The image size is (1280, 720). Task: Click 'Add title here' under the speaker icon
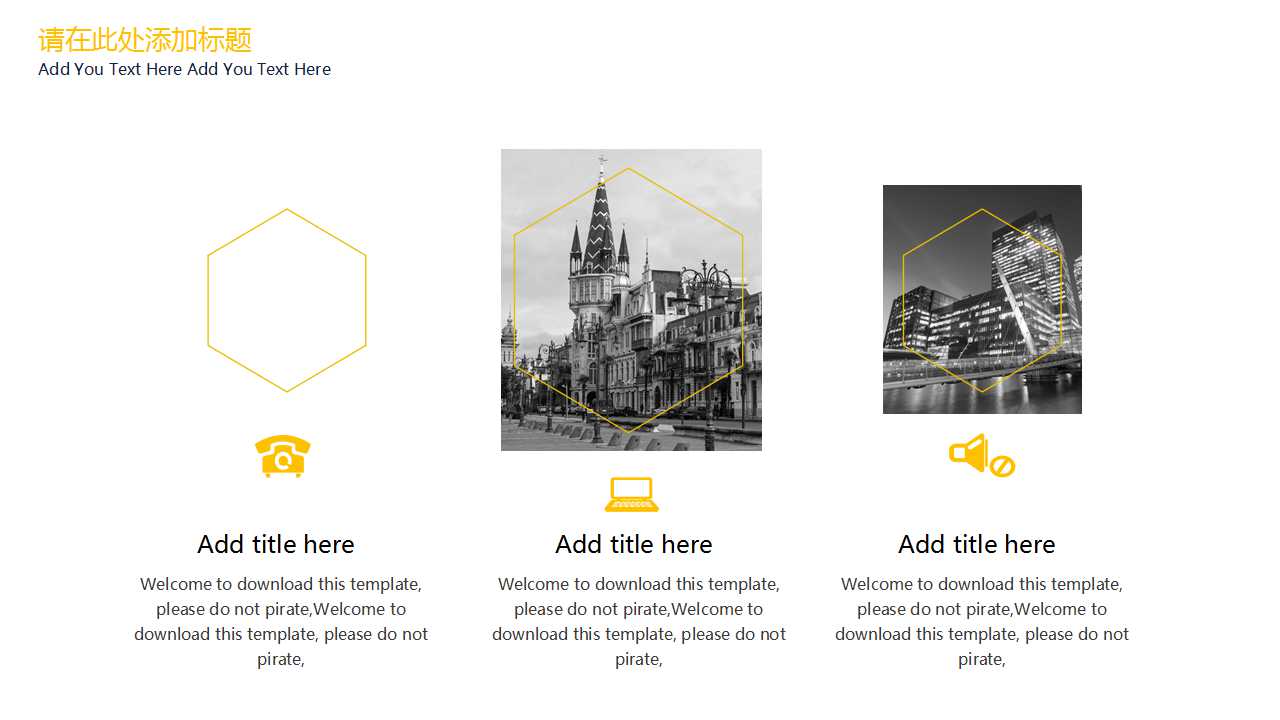(977, 544)
